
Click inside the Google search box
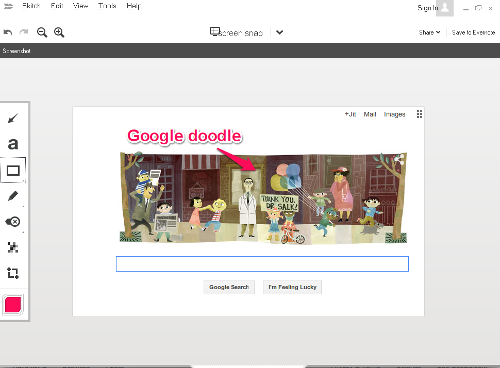262,264
